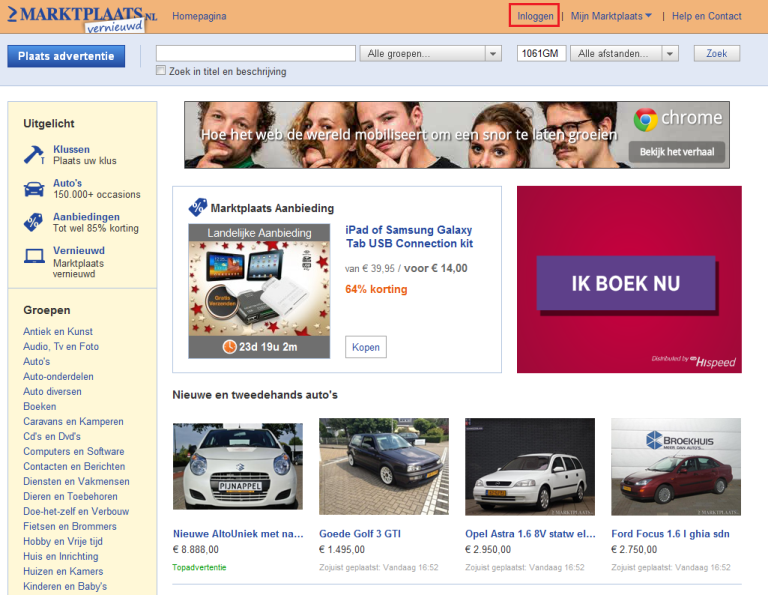Screen dimensions: 768x595
Task: Open the Huizen en Kamers group
Action: click(x=63, y=571)
